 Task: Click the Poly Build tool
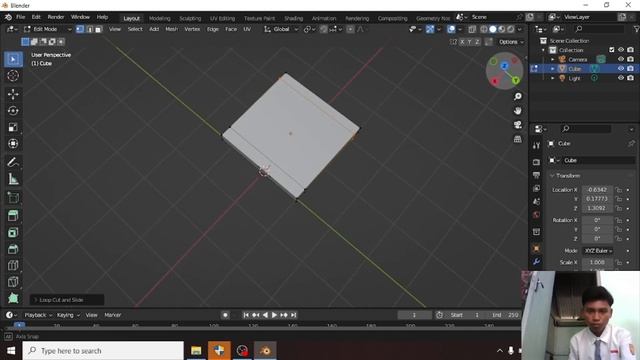[13, 298]
